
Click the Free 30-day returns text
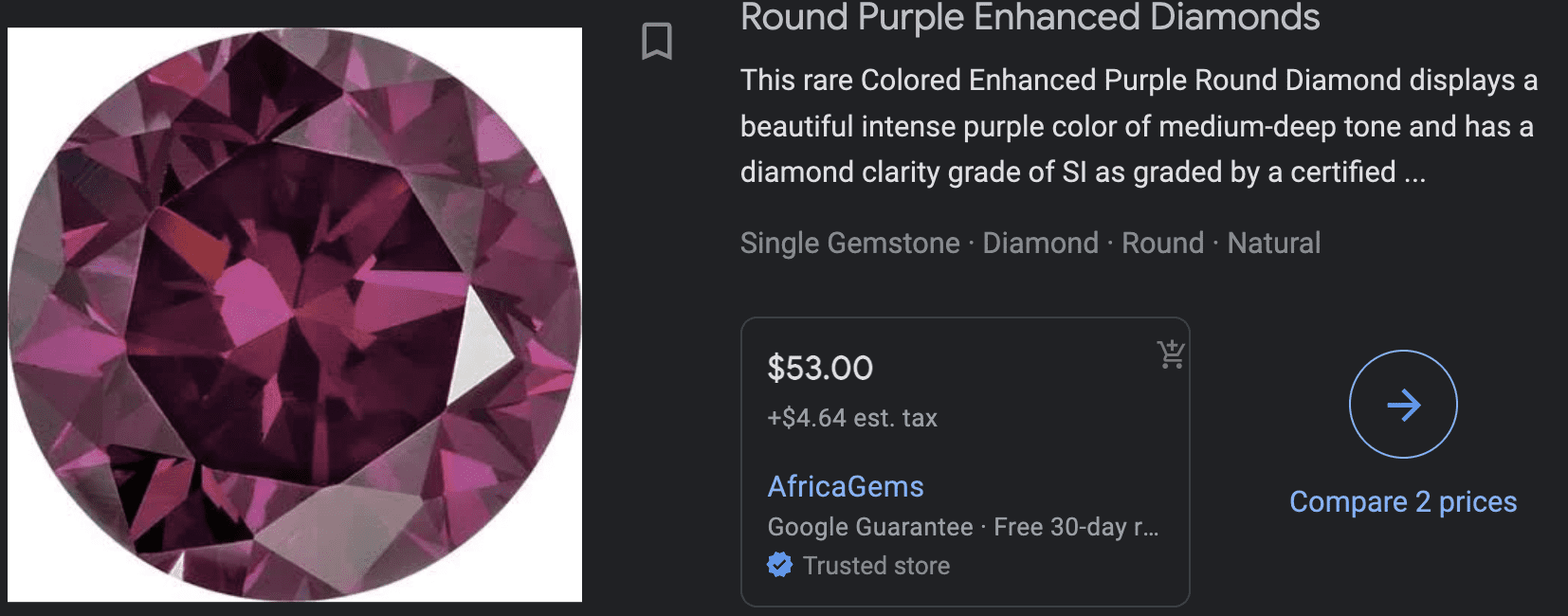(1075, 527)
